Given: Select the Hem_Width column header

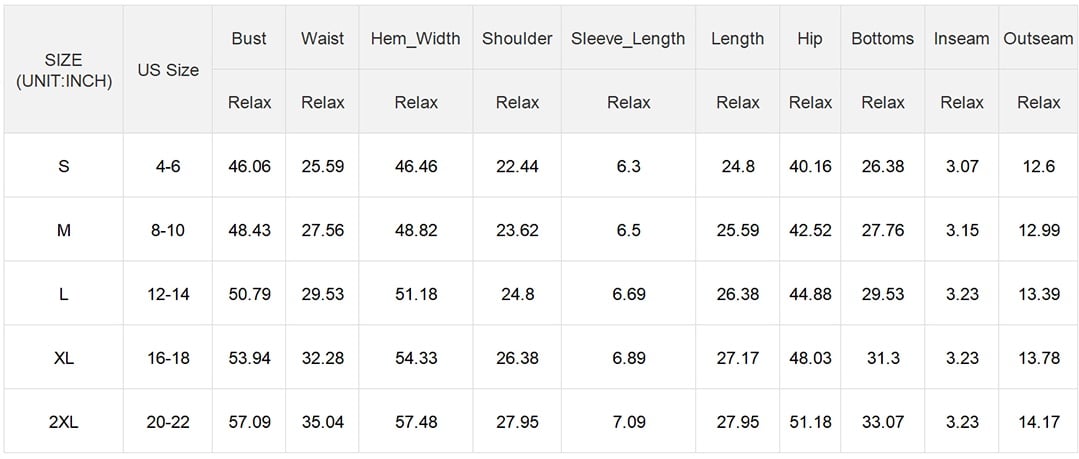Looking at the screenshot, I should tap(416, 39).
